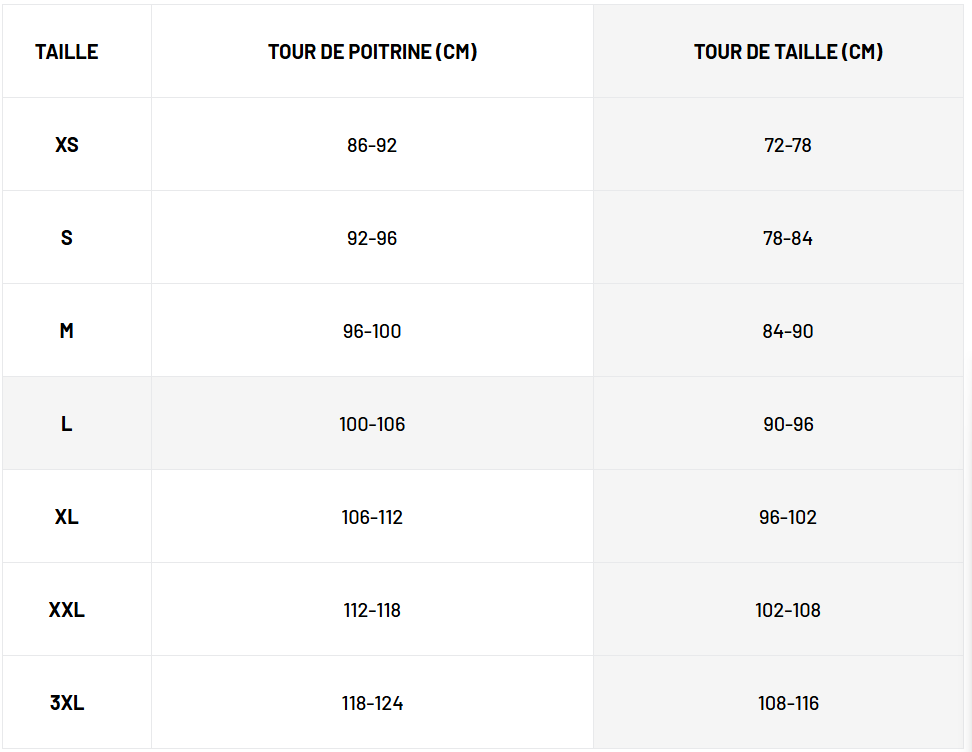
Task: Select the XS size row label
Action: (67, 145)
